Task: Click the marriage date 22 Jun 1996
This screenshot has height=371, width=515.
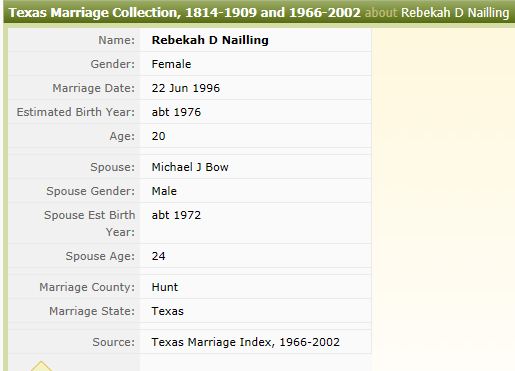Action: pyautogui.click(x=186, y=88)
